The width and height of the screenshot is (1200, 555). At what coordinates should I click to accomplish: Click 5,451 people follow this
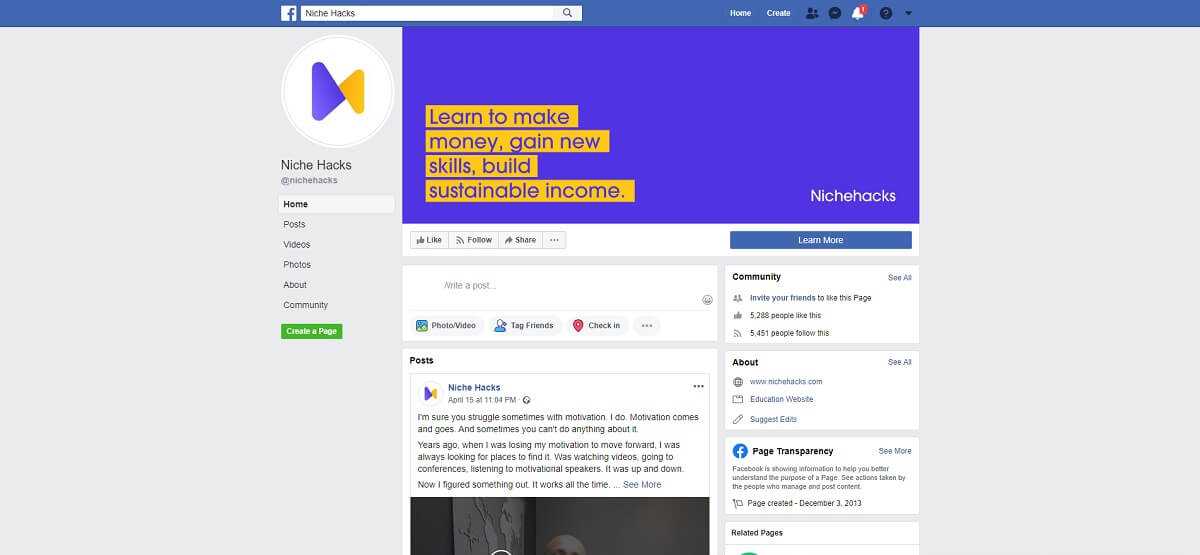(789, 333)
